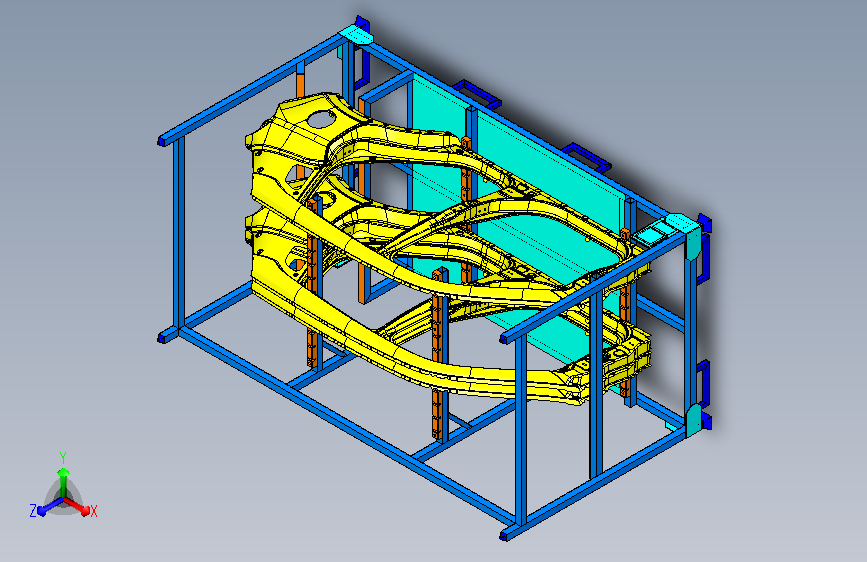
Task: Select the round hole in the upper yellow frame
Action: pyautogui.click(x=320, y=118)
